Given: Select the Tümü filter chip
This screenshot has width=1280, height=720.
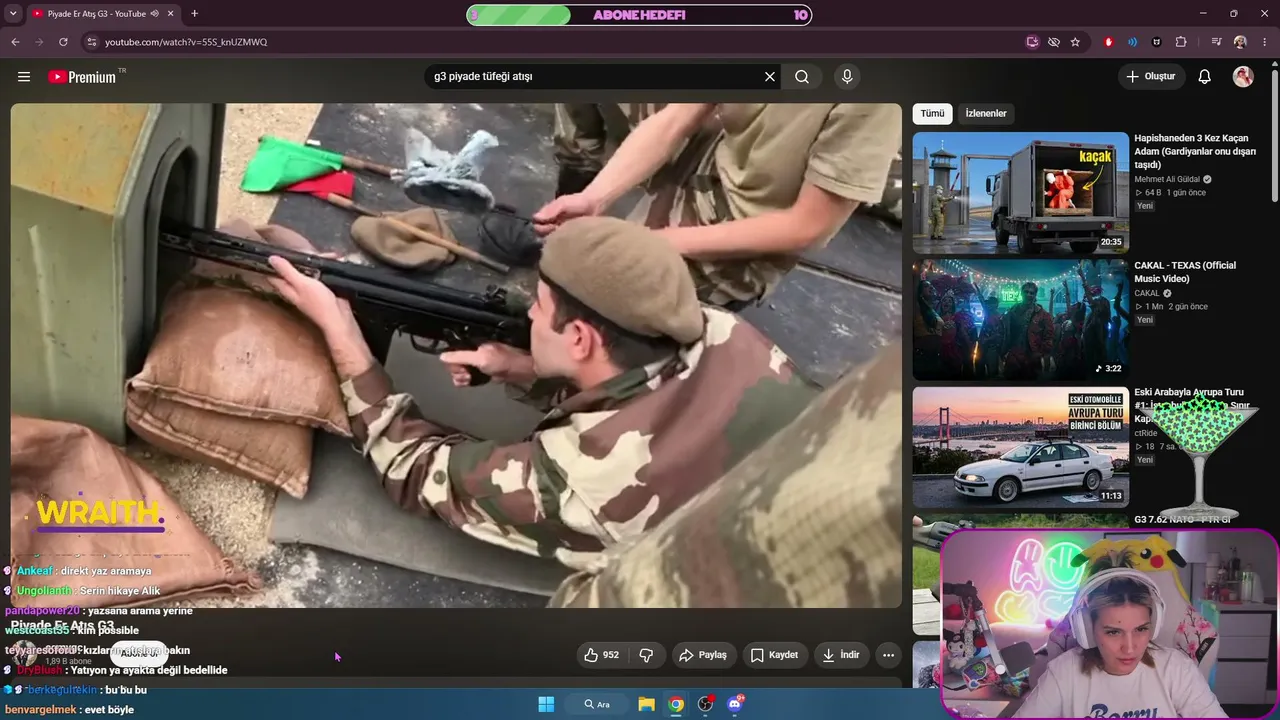Looking at the screenshot, I should 932,114.
